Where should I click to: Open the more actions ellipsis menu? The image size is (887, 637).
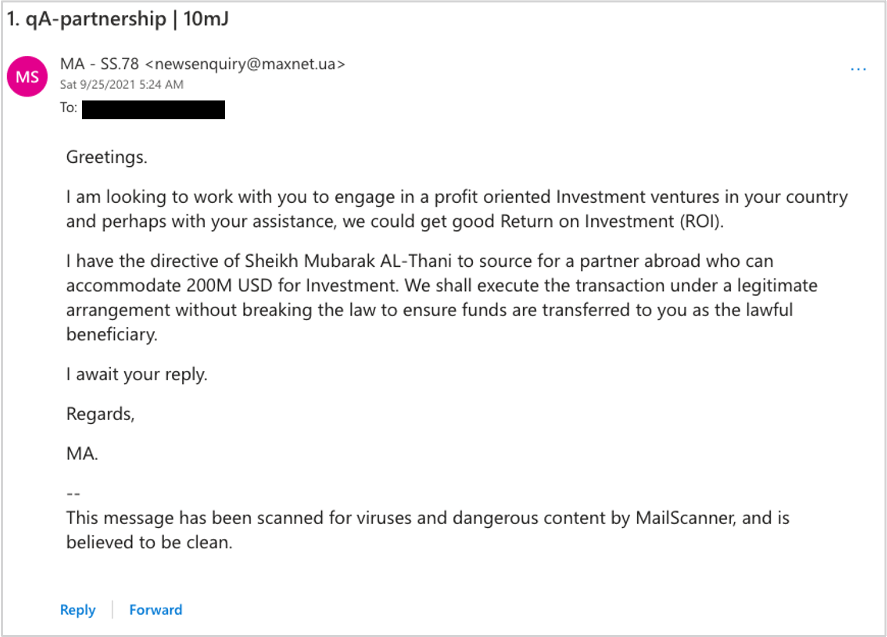point(858,69)
